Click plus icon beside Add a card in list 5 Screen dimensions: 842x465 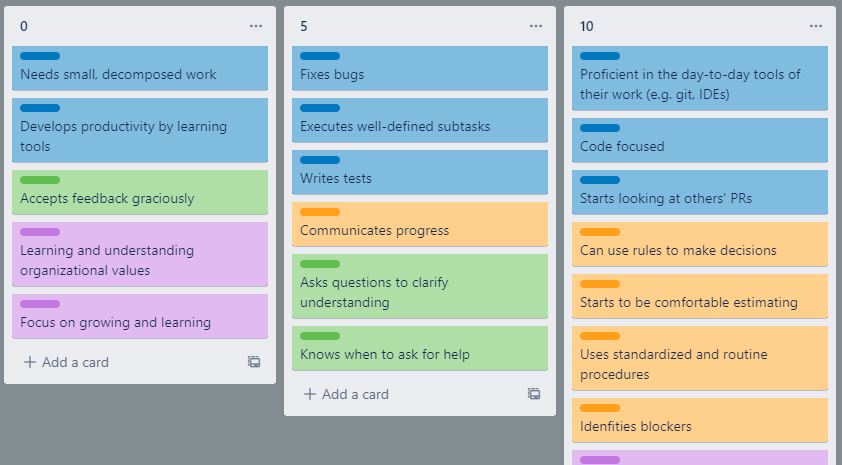click(x=310, y=394)
